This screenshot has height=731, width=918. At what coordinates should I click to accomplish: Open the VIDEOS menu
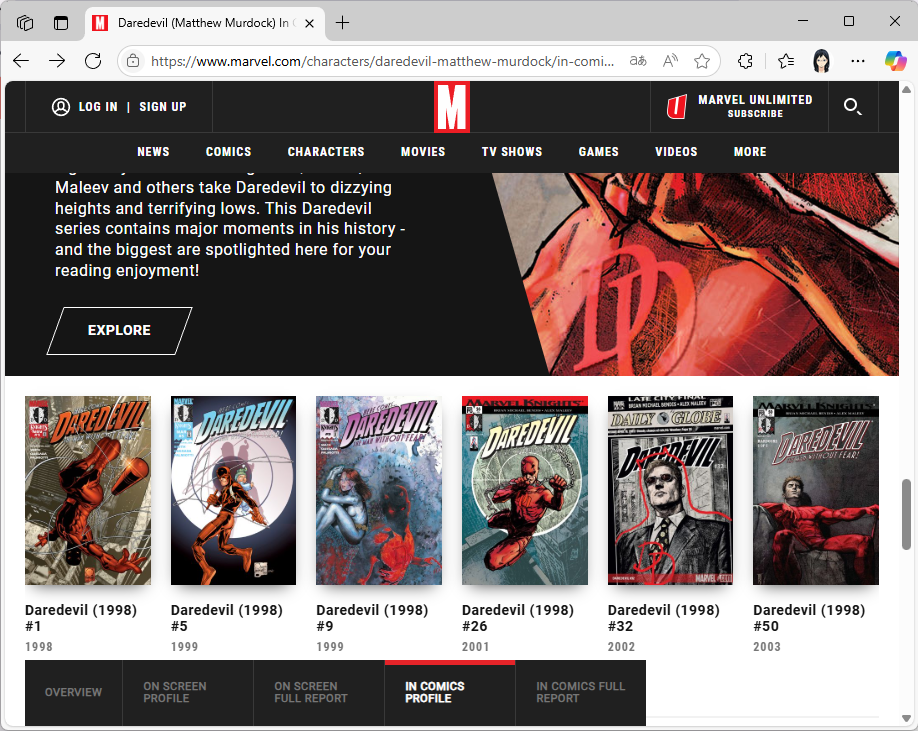click(x=676, y=152)
